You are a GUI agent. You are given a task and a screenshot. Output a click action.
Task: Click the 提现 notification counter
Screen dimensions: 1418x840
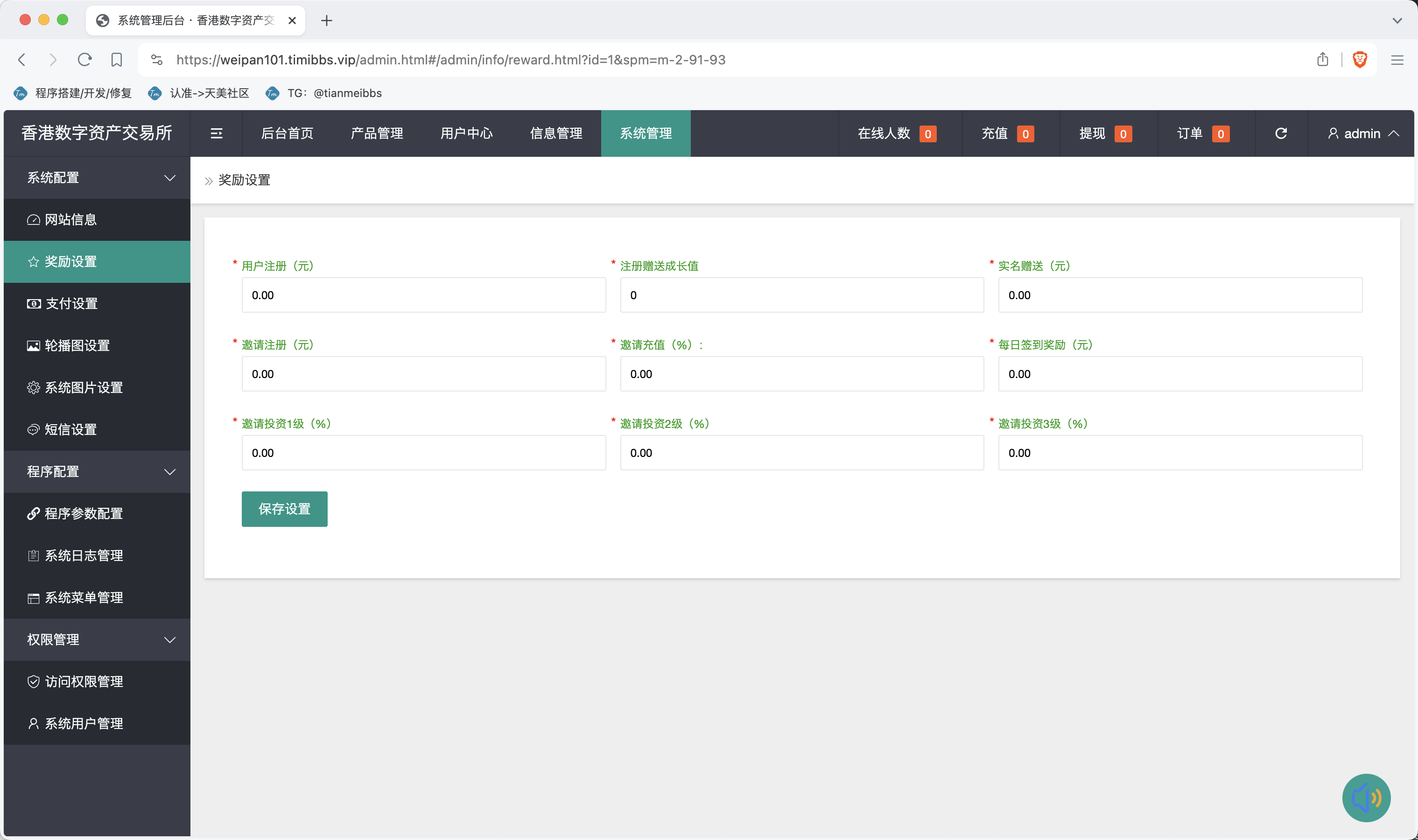(1106, 133)
